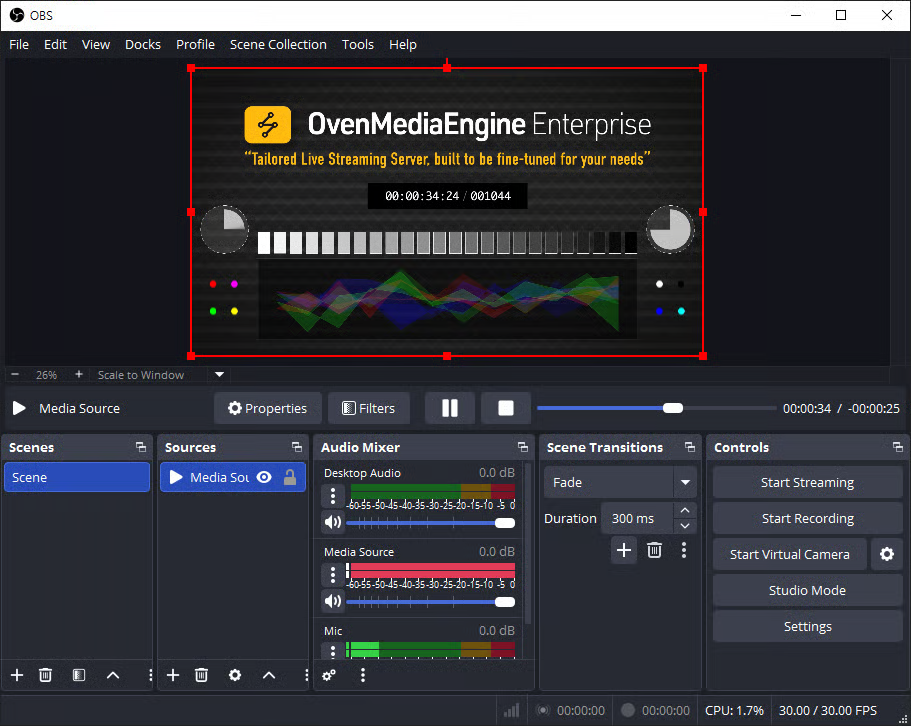Image resolution: width=911 pixels, height=726 pixels.
Task: Open Virtual Camera settings gear
Action: point(886,554)
